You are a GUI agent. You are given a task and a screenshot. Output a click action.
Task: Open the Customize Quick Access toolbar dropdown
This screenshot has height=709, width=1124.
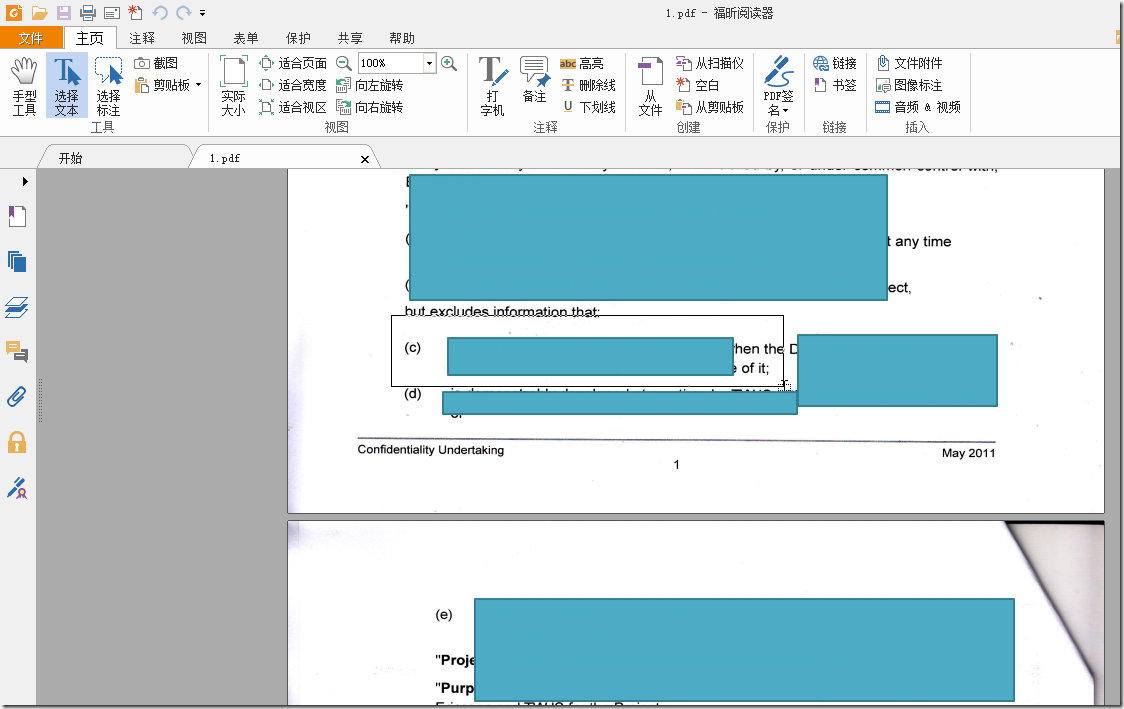pyautogui.click(x=203, y=13)
